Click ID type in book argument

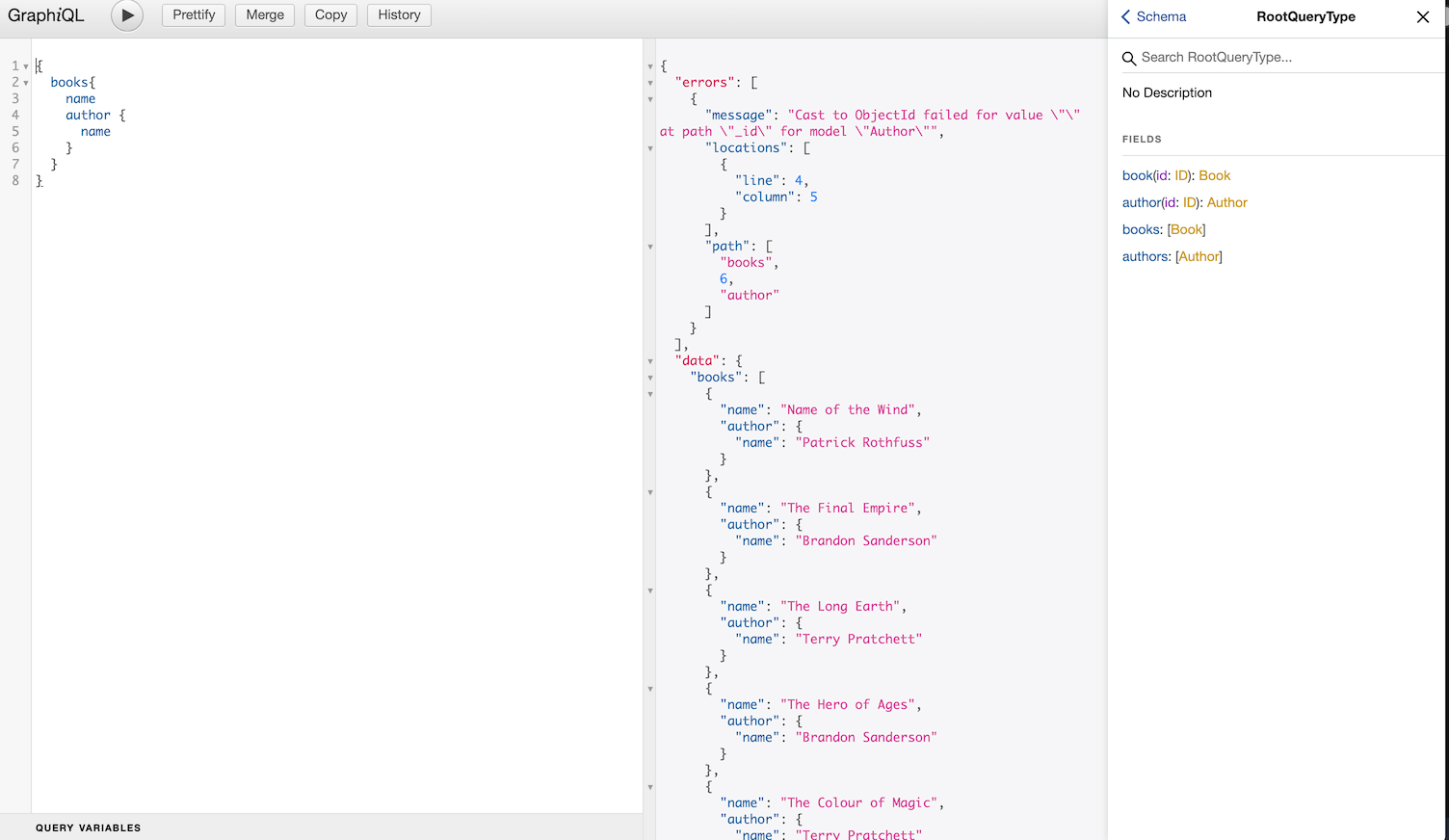(1181, 175)
